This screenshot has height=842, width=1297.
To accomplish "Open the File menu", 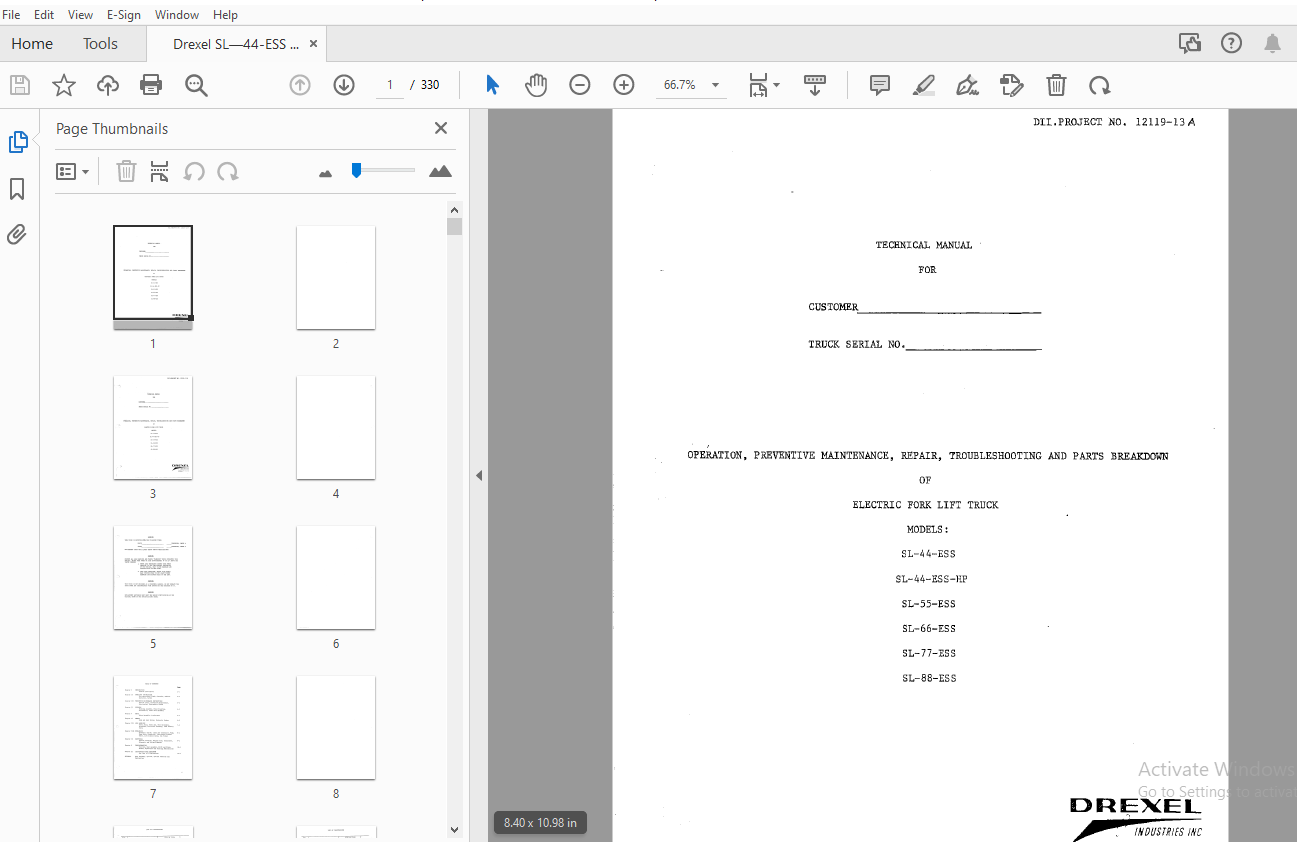I will (x=12, y=14).
